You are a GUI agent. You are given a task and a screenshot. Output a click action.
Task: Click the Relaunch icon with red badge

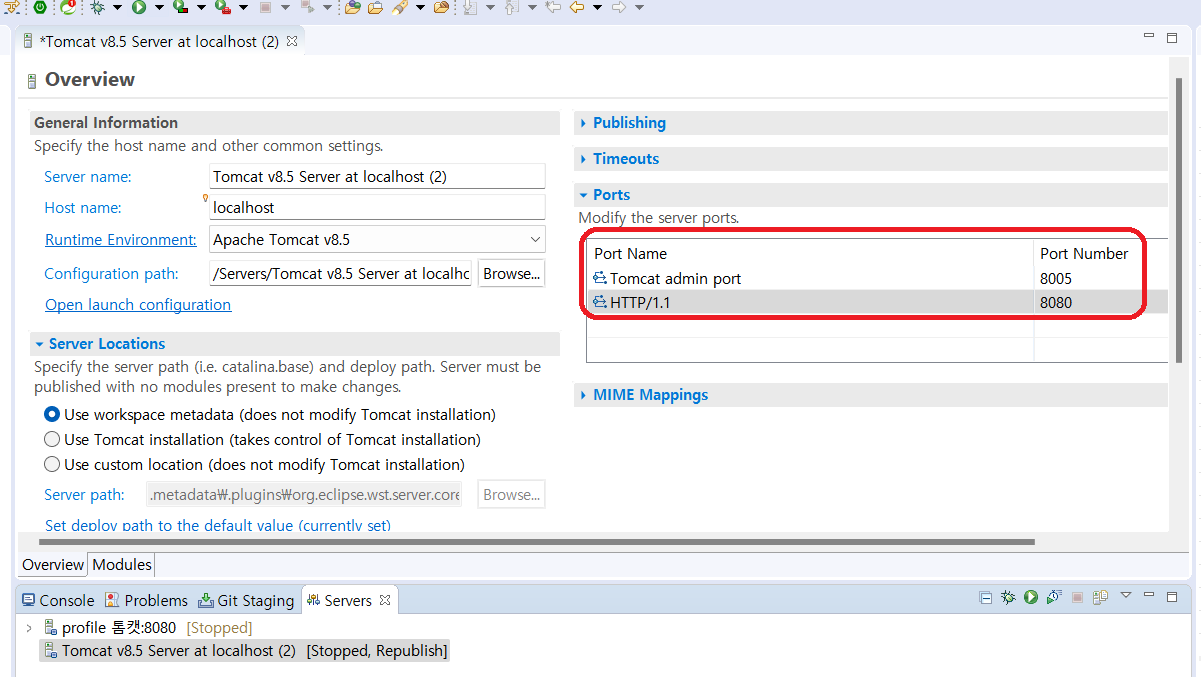[67, 7]
